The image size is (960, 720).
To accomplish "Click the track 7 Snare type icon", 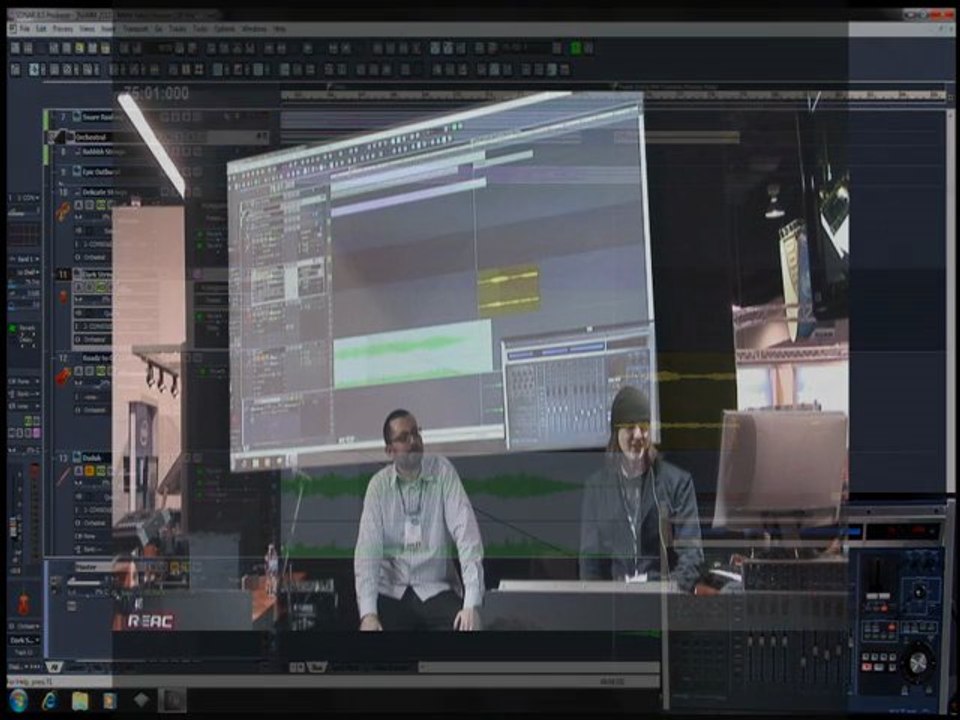I will coord(77,116).
